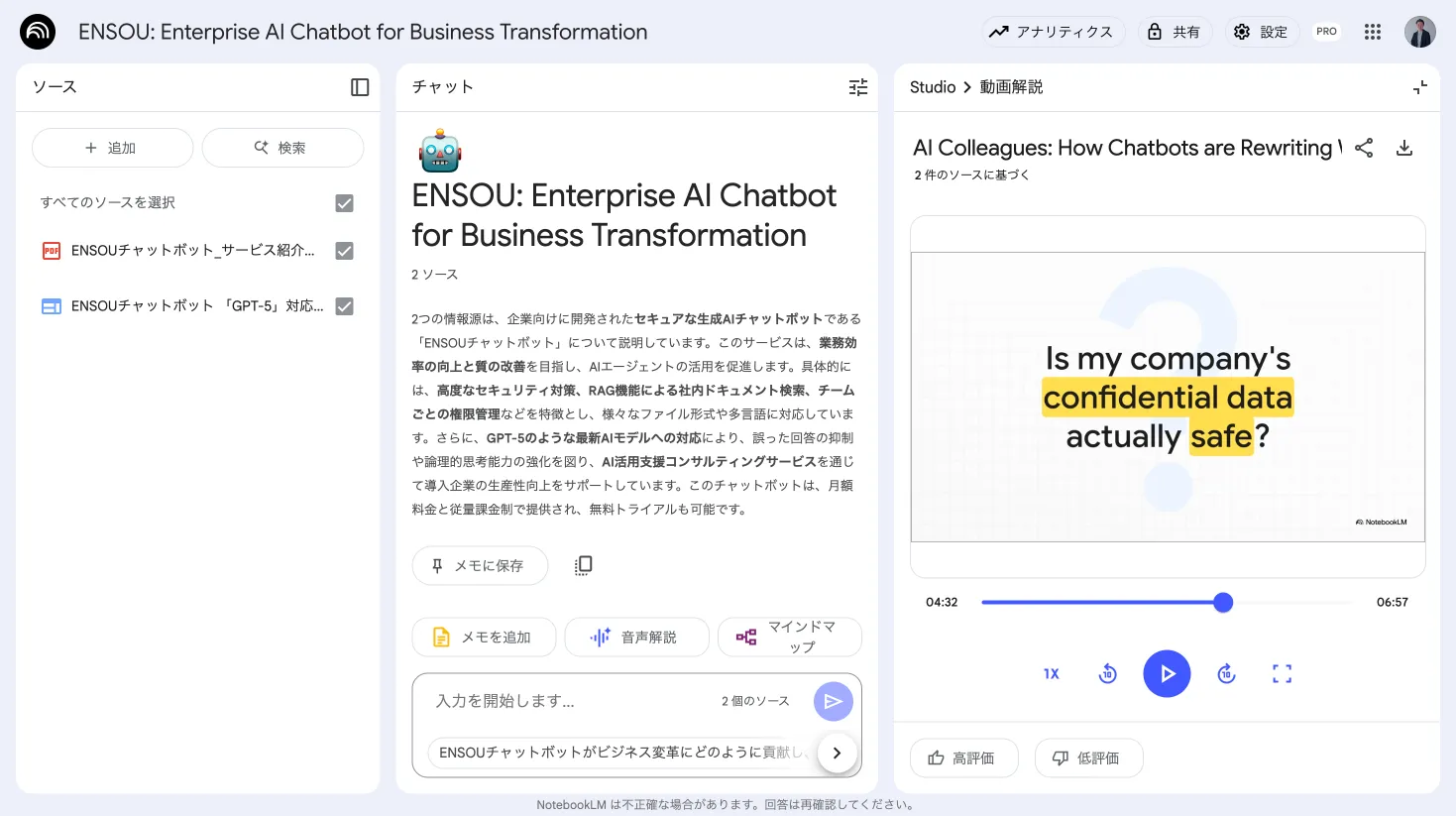
Task: Open the Google apps grid icon
Action: click(1373, 32)
